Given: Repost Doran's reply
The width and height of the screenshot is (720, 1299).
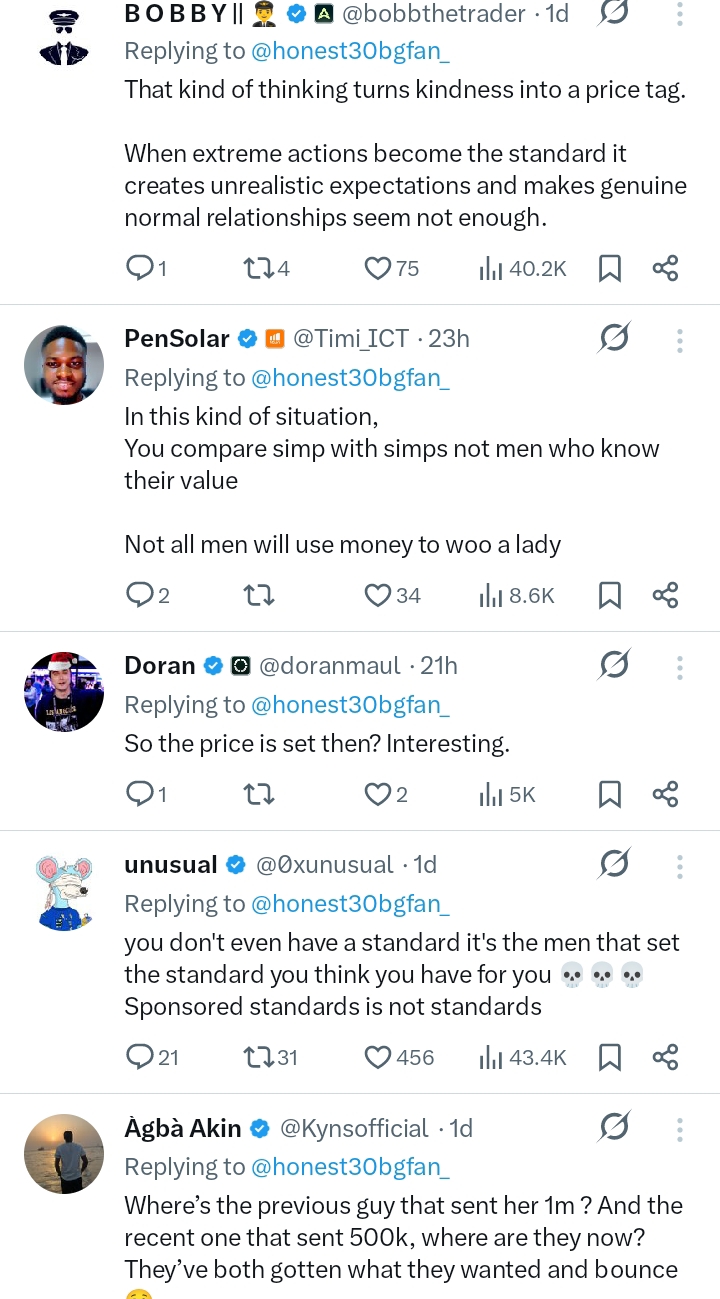Looking at the screenshot, I should [x=258, y=794].
